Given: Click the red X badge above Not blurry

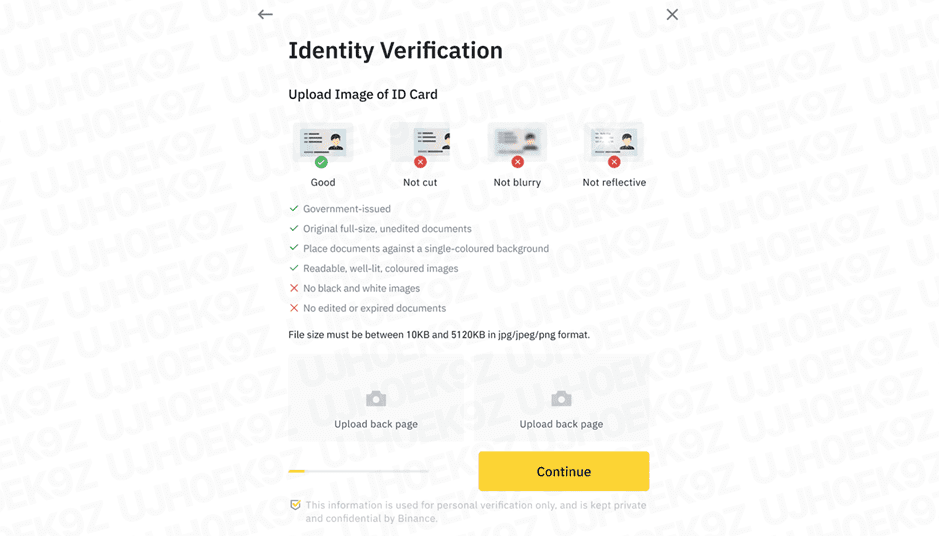Looking at the screenshot, I should tap(517, 162).
